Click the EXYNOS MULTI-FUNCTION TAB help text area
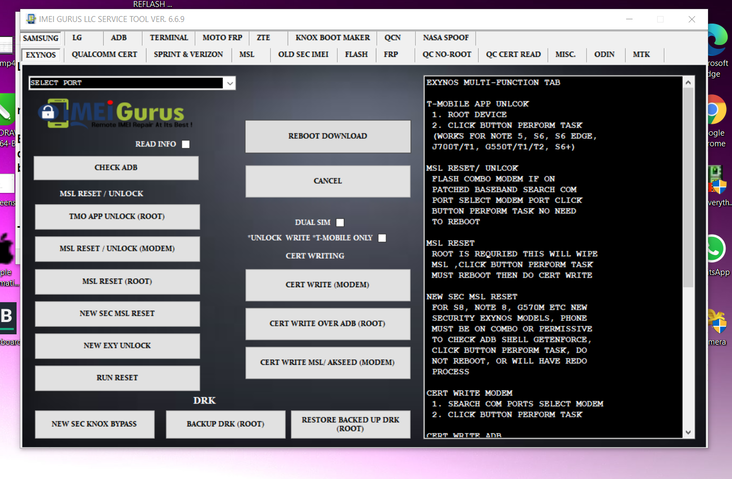Image resolution: width=732 pixels, height=479 pixels. 554,257
